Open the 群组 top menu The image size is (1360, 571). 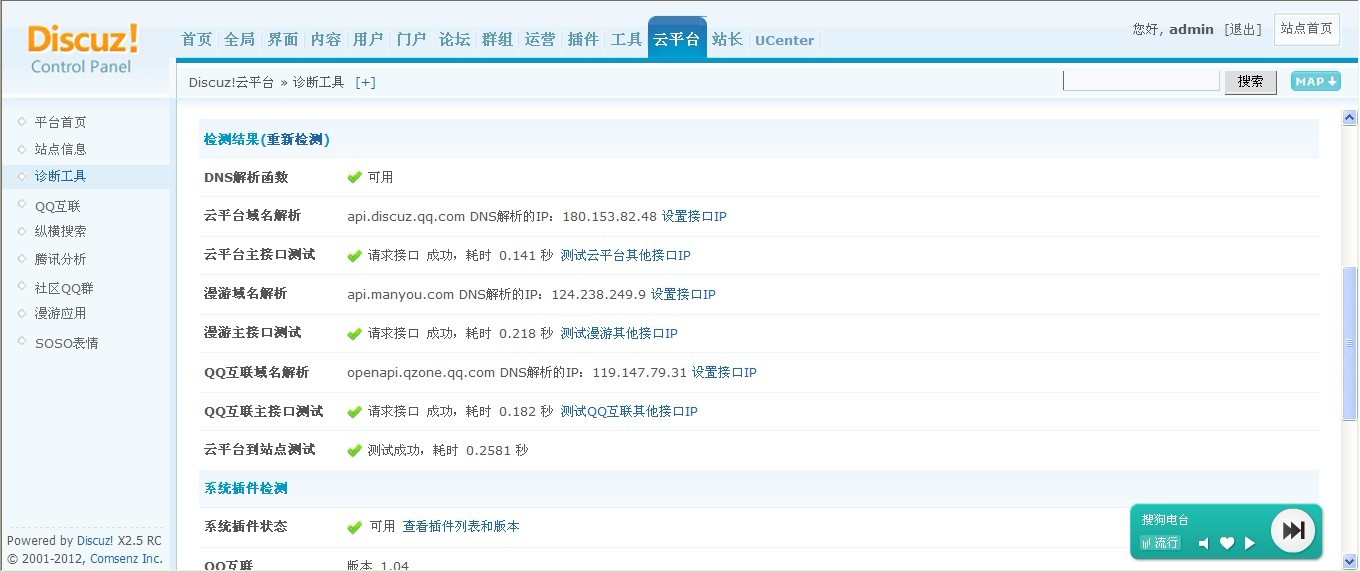click(x=497, y=40)
